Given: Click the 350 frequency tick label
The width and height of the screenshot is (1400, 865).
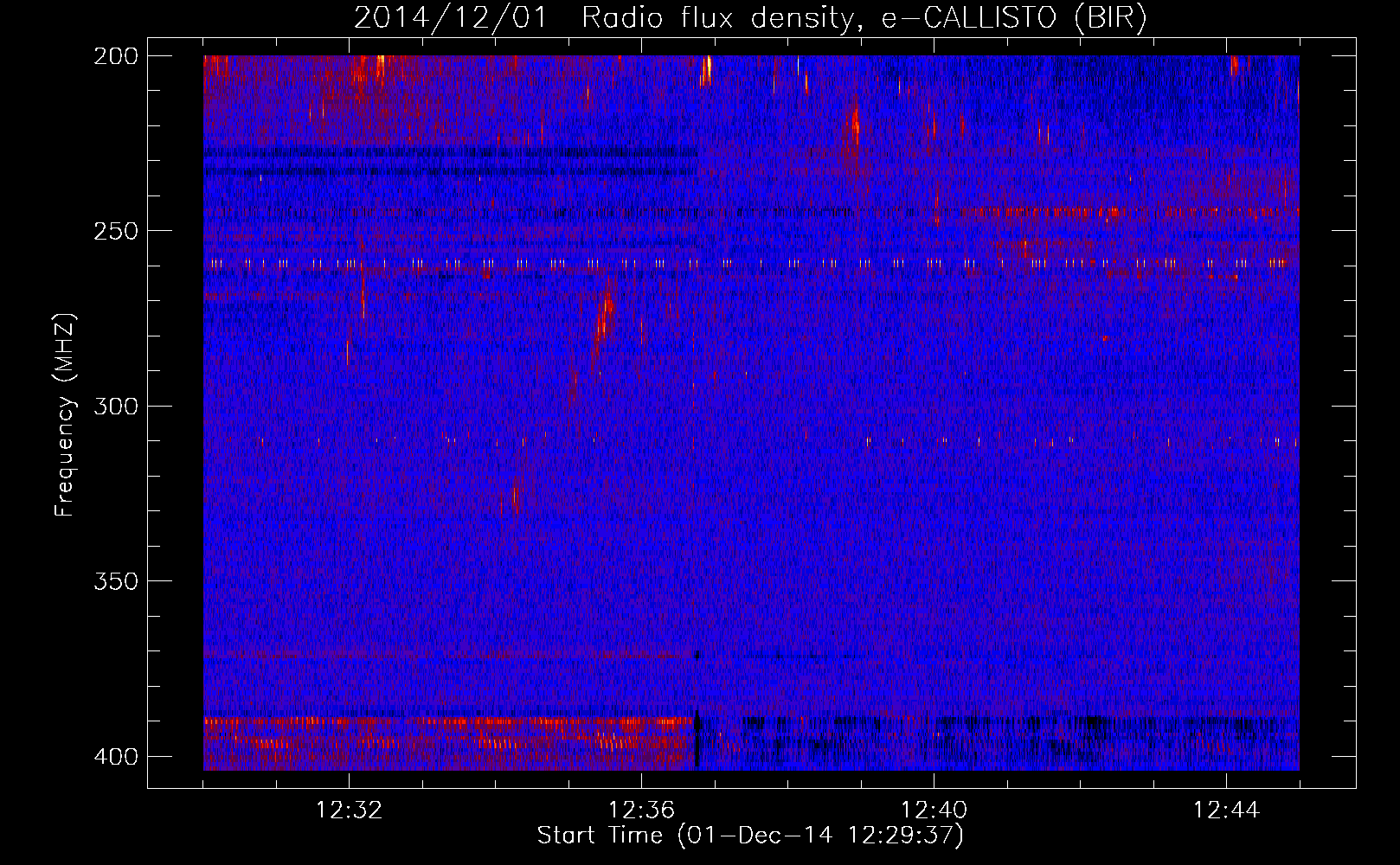Looking at the screenshot, I should [x=115, y=581].
